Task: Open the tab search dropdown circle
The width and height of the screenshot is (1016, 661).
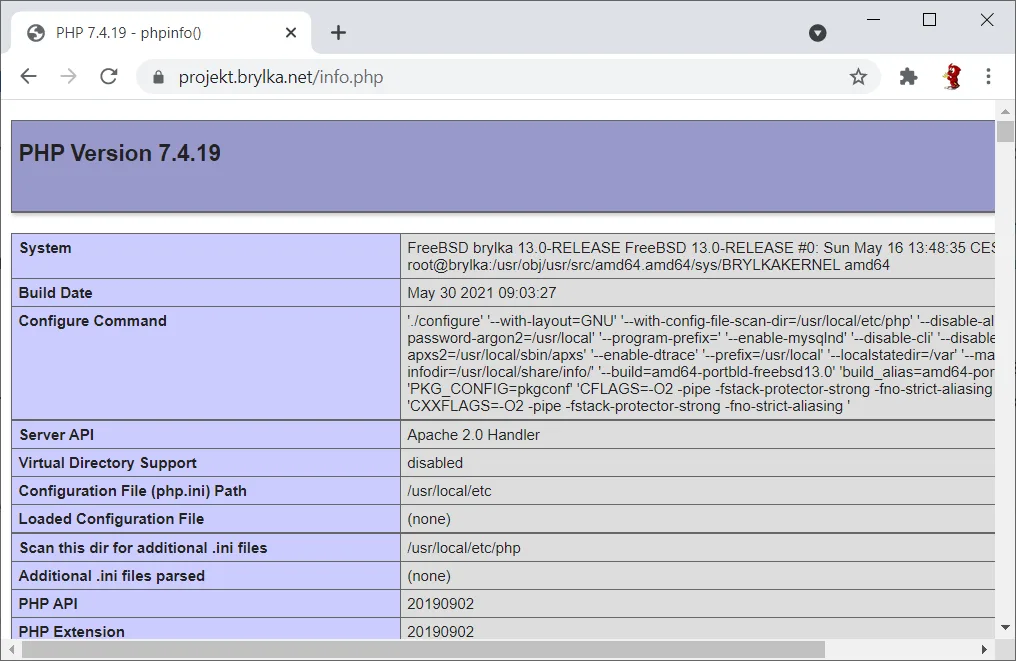Action: tap(818, 33)
